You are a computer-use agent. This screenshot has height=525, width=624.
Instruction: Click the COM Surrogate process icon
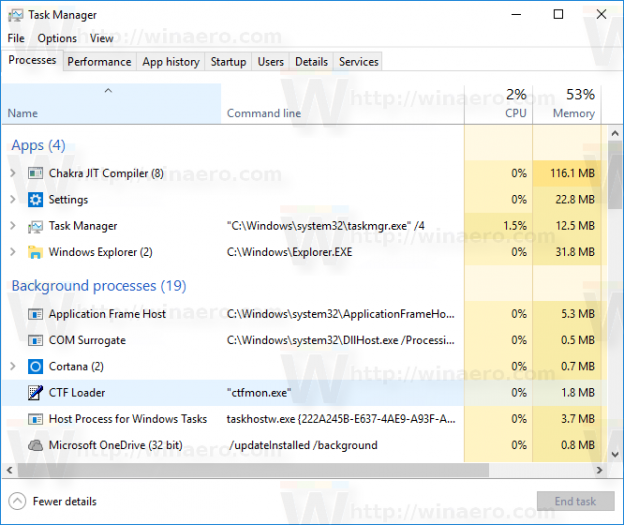35,341
